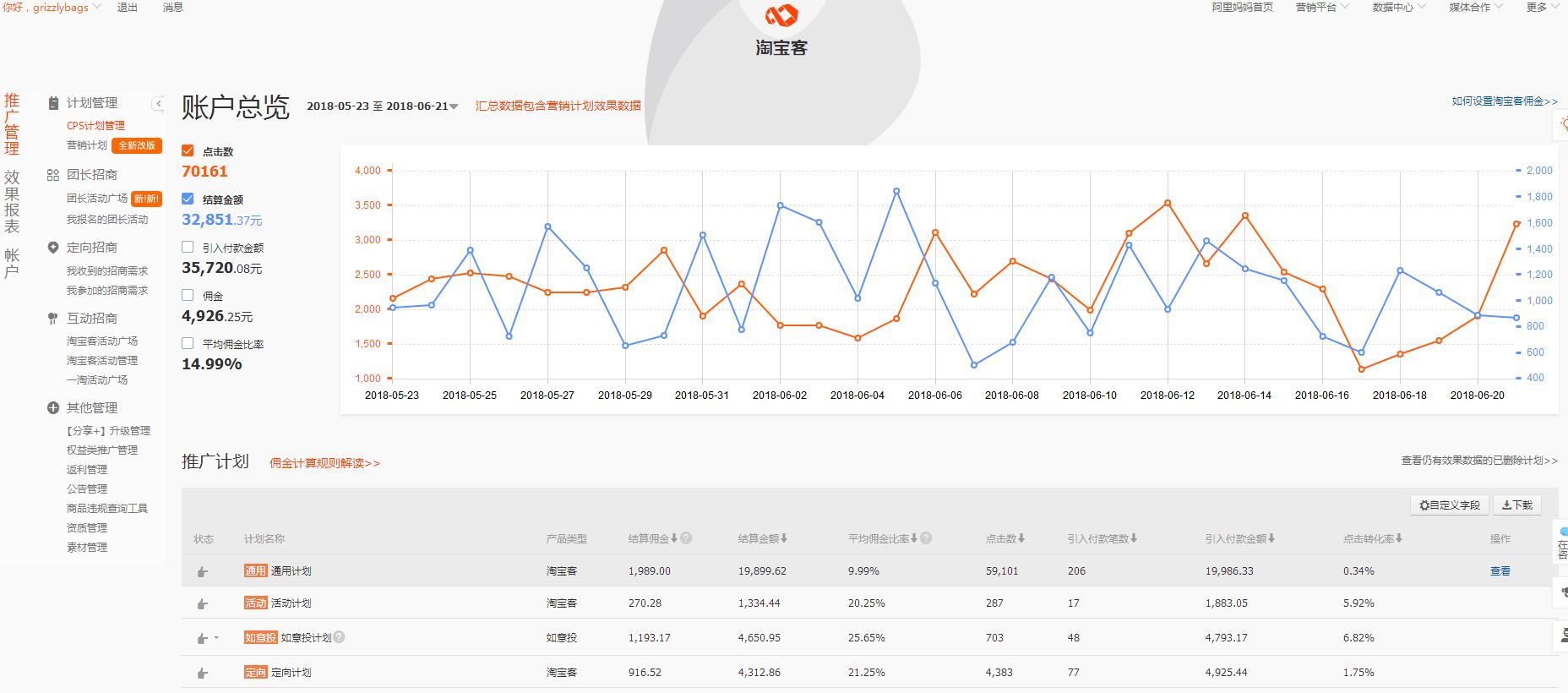Click blue peak data point near 2018-06-05
1568x693 pixels.
click(x=896, y=191)
